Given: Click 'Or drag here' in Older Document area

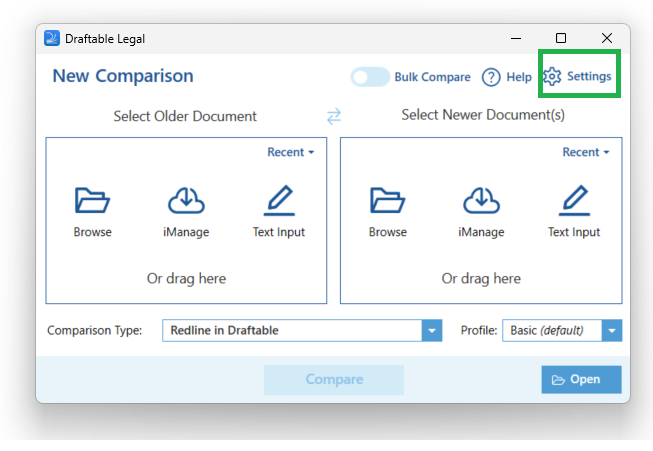Looking at the screenshot, I should click(x=186, y=278).
